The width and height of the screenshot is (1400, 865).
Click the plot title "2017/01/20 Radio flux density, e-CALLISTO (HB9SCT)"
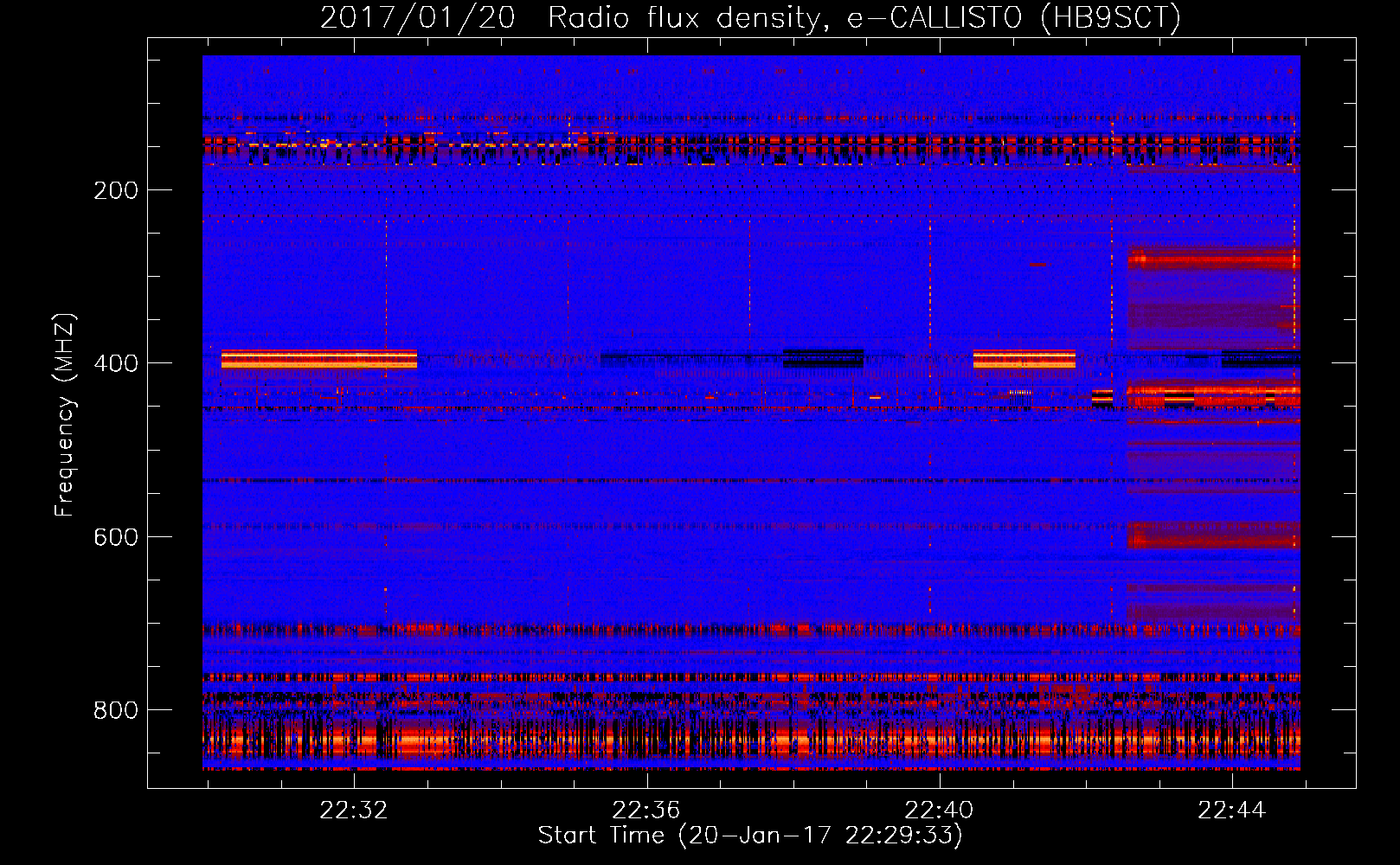coord(750,17)
